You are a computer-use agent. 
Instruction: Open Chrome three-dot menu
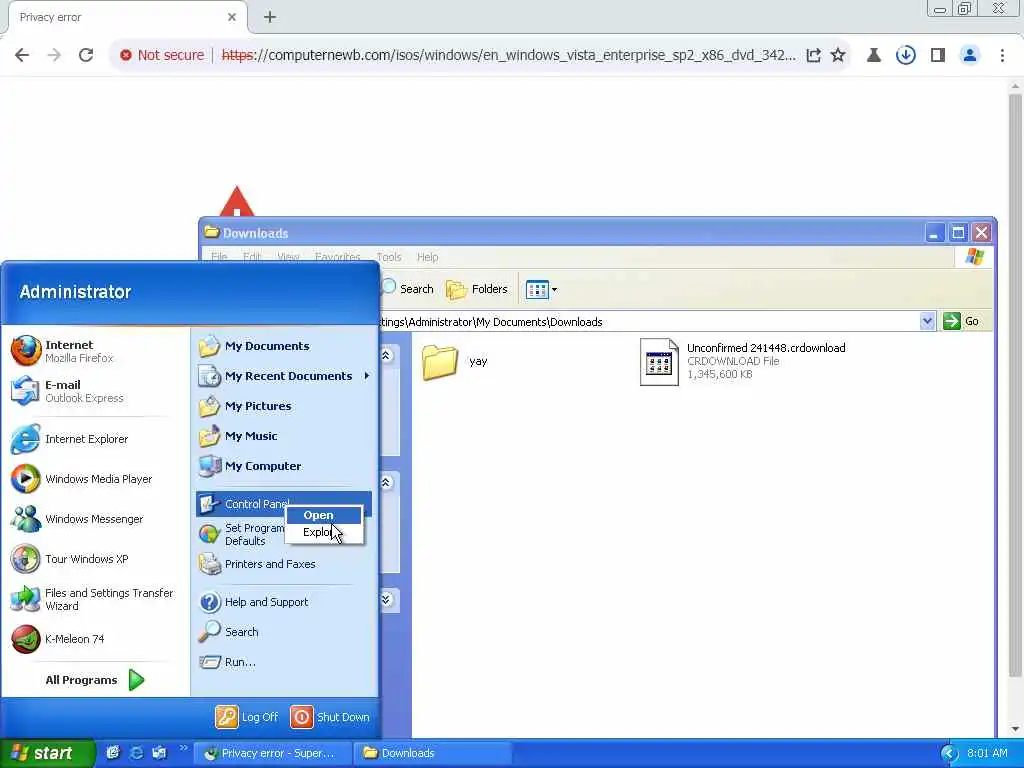pyautogui.click(x=1002, y=55)
